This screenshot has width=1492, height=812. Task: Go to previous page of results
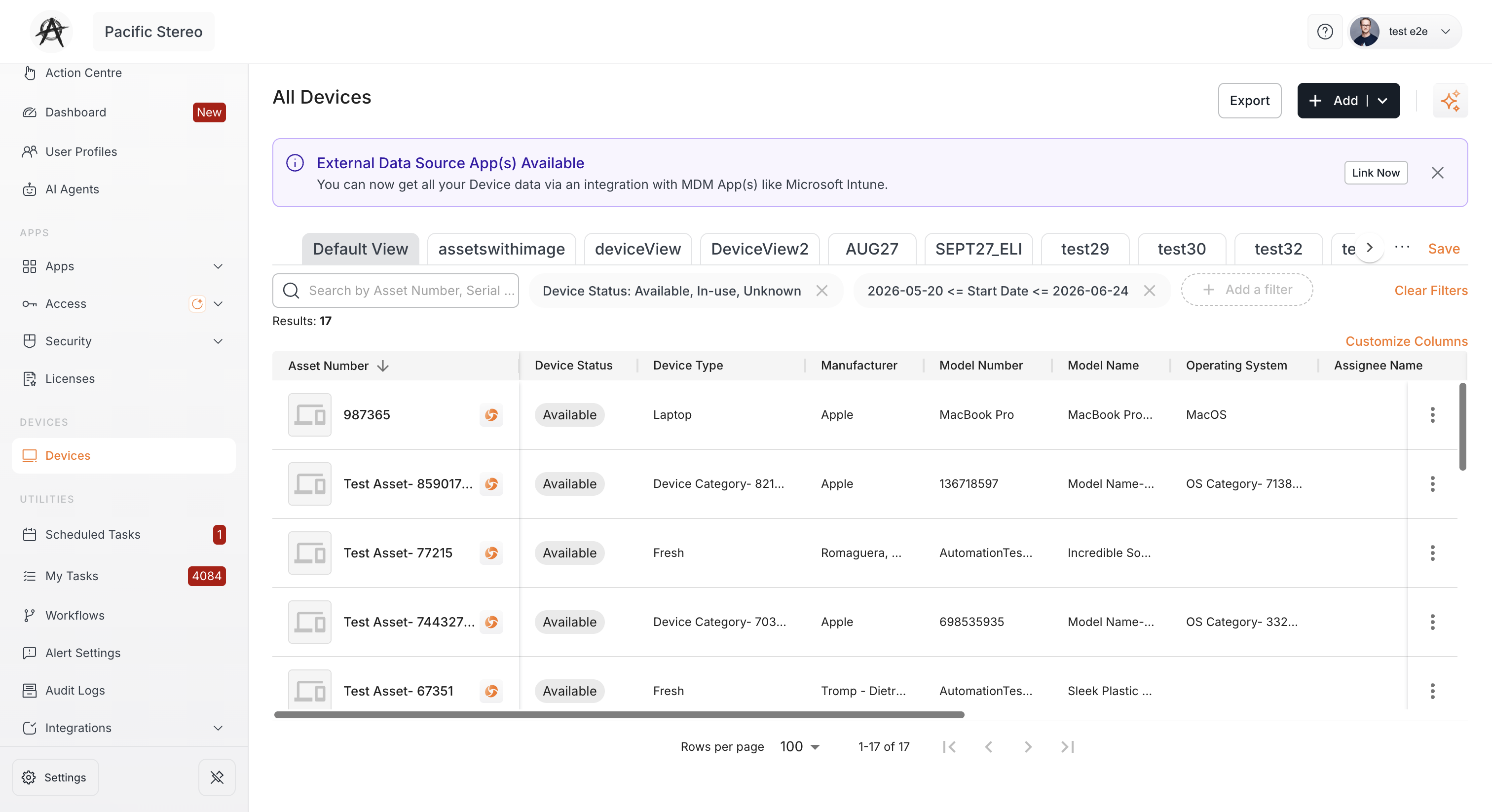(x=989, y=747)
